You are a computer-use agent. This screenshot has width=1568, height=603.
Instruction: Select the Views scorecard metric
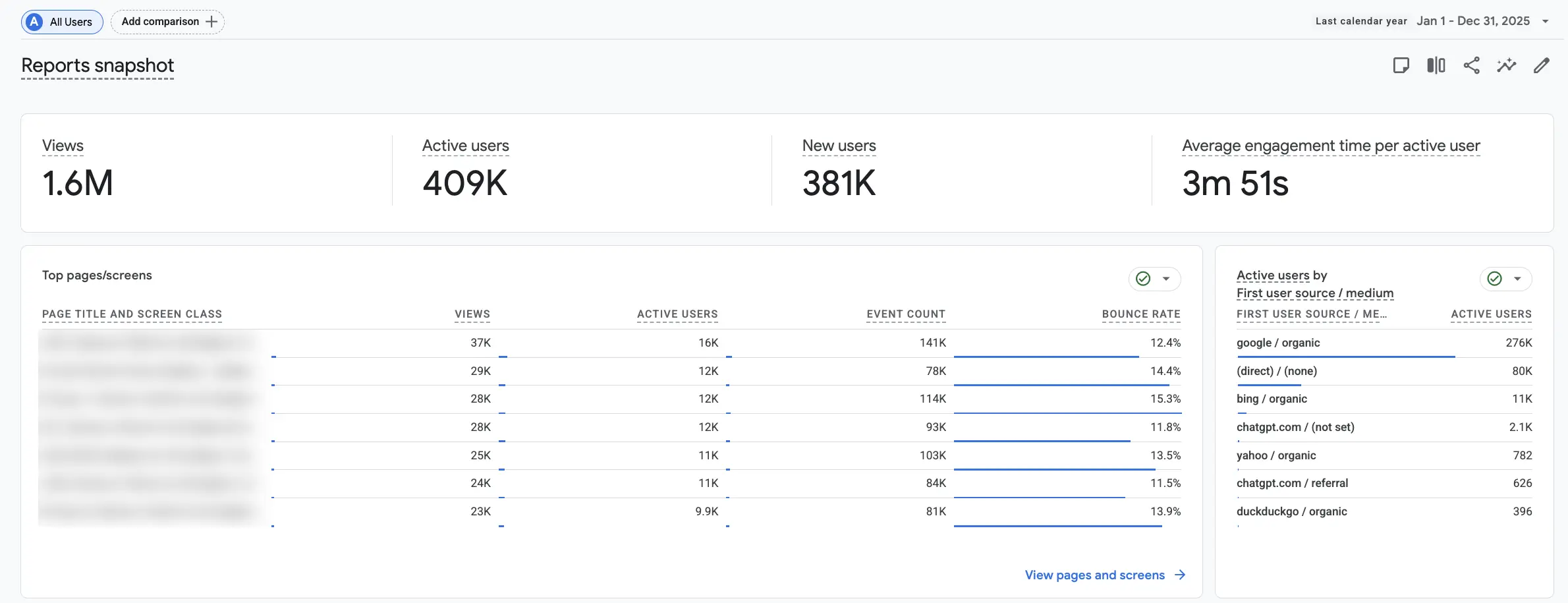coord(63,146)
